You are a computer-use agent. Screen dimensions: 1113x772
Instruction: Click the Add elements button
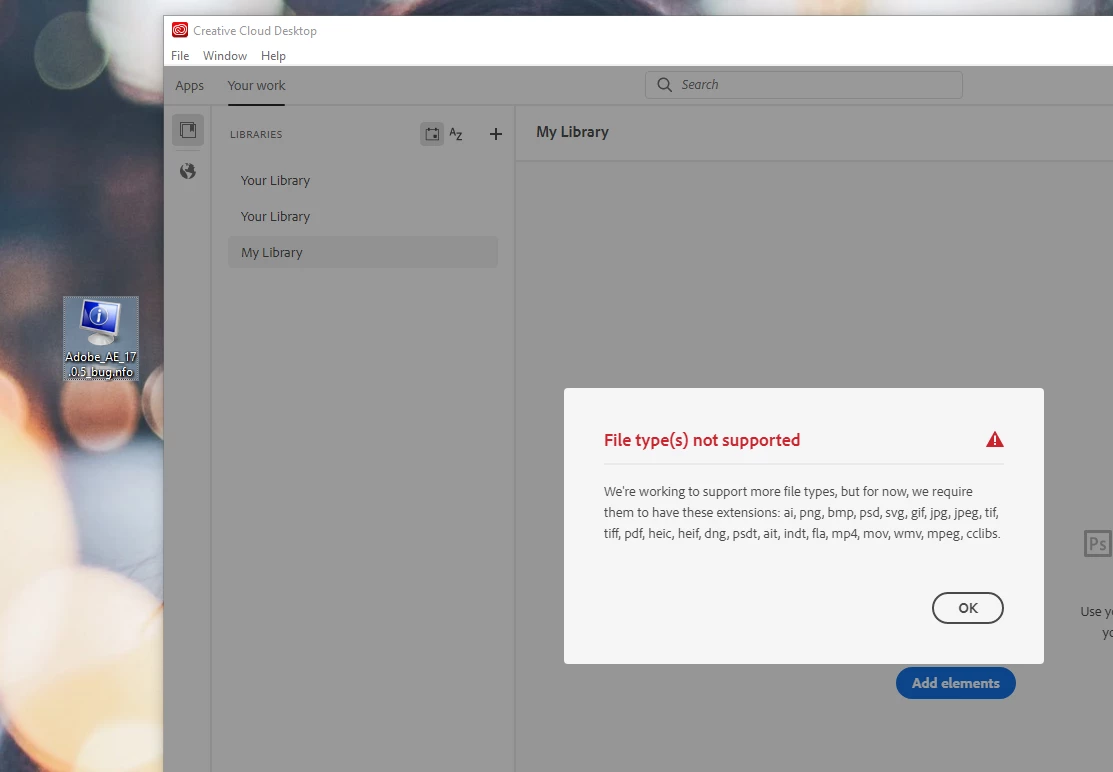(x=955, y=683)
